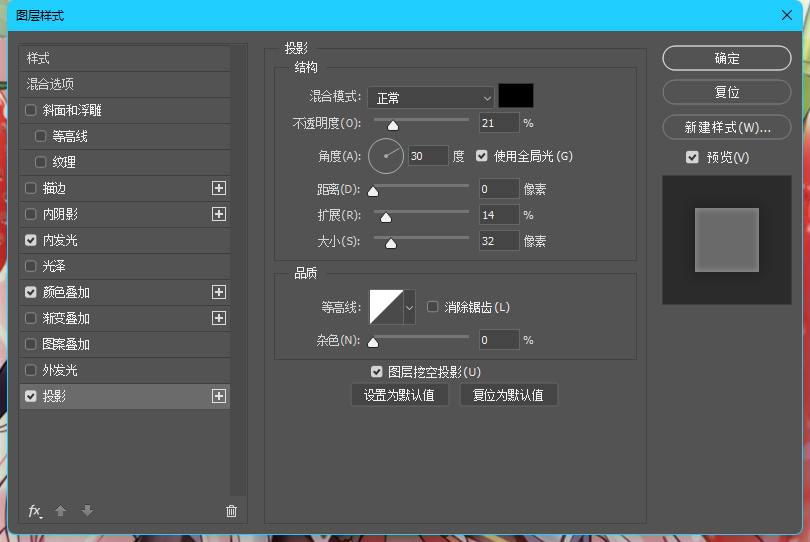
Task: Click 复位为默认值 button
Action: coord(508,395)
